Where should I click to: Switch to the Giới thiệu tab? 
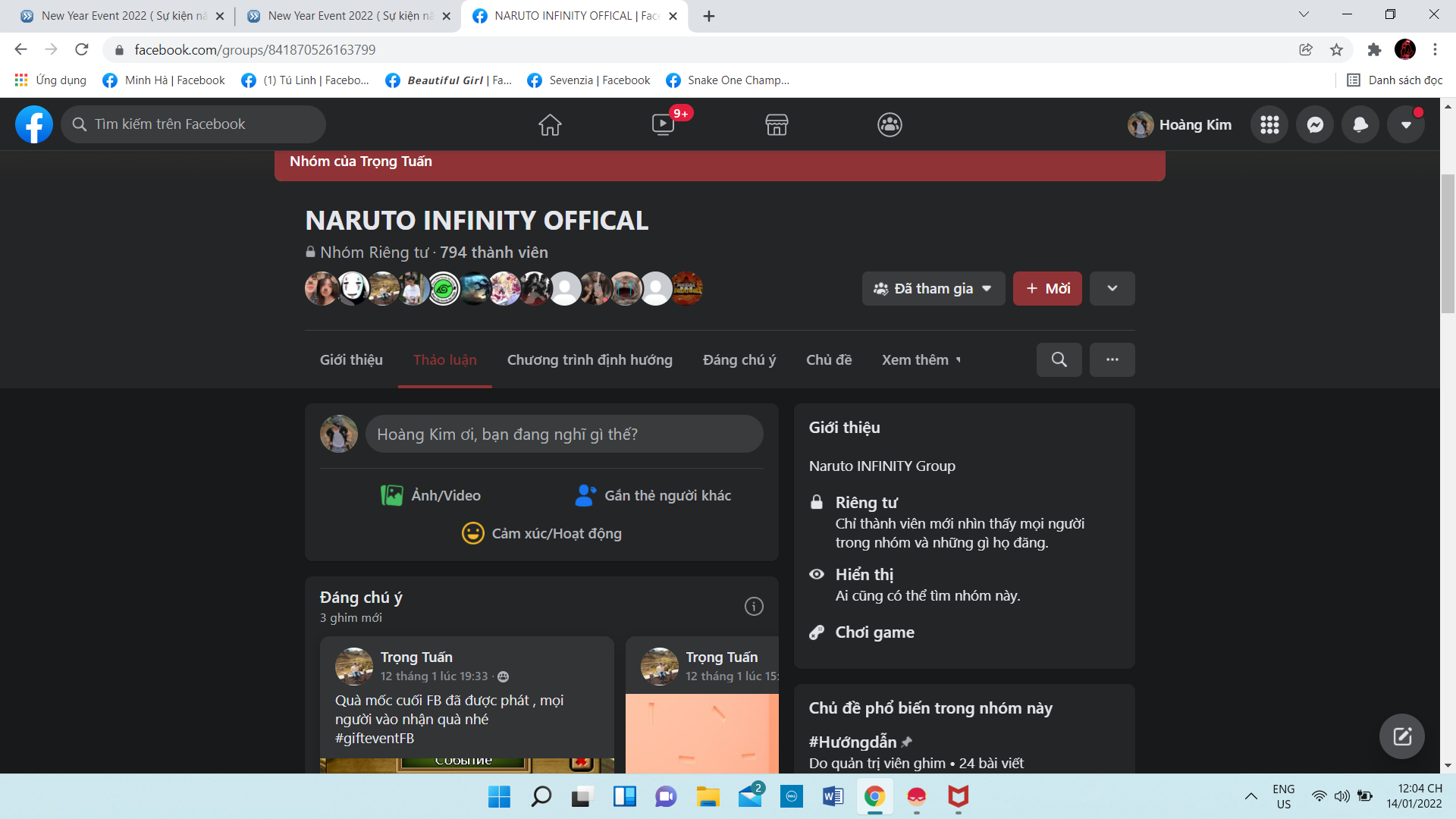(x=351, y=359)
